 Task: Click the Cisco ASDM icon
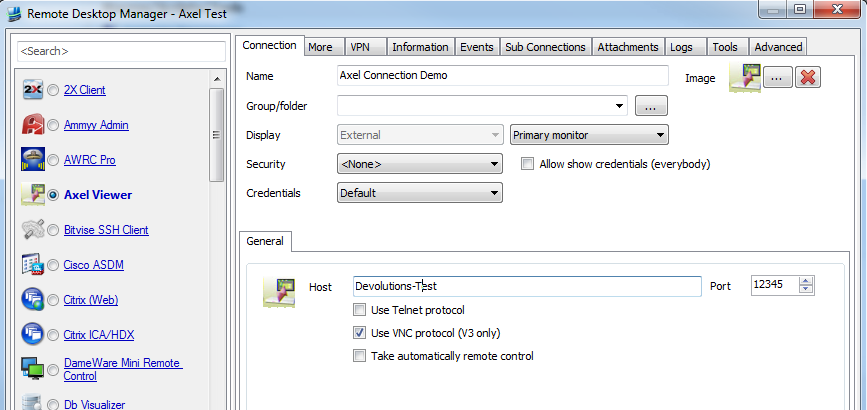click(x=33, y=264)
